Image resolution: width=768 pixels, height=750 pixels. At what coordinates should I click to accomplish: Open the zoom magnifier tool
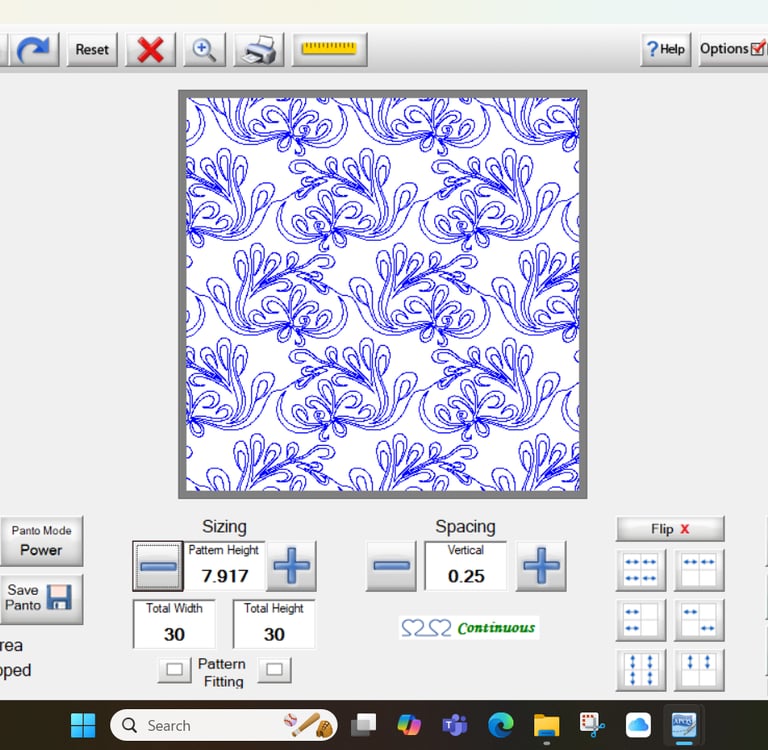point(204,49)
